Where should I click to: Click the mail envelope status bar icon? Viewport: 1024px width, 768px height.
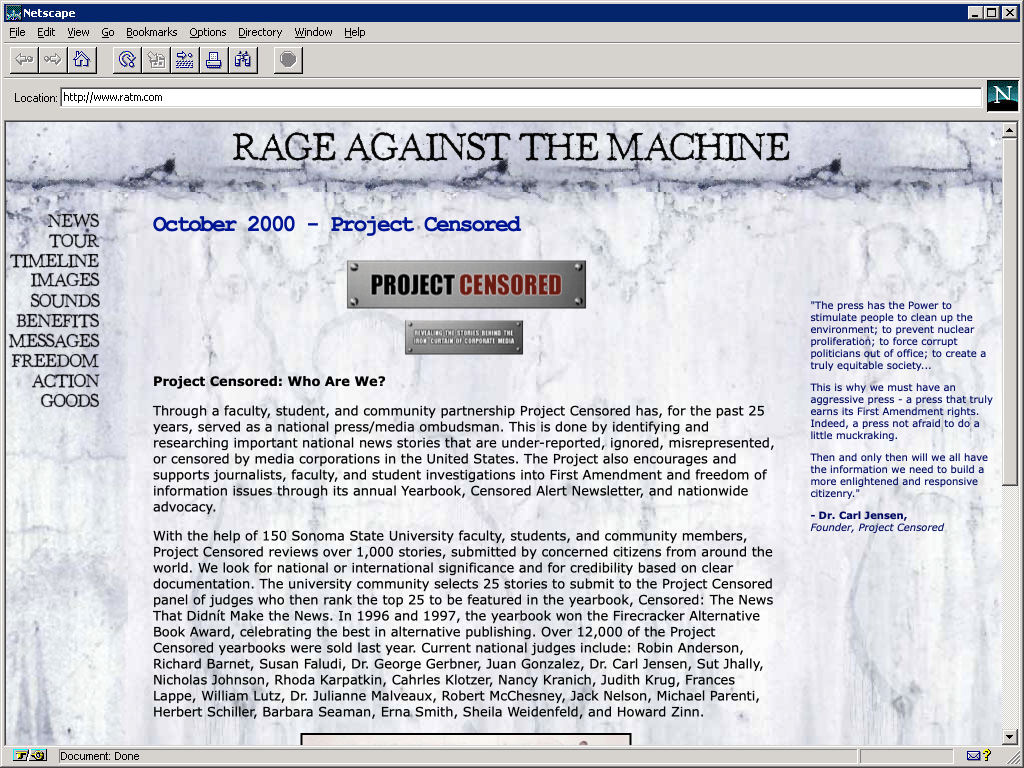point(973,756)
